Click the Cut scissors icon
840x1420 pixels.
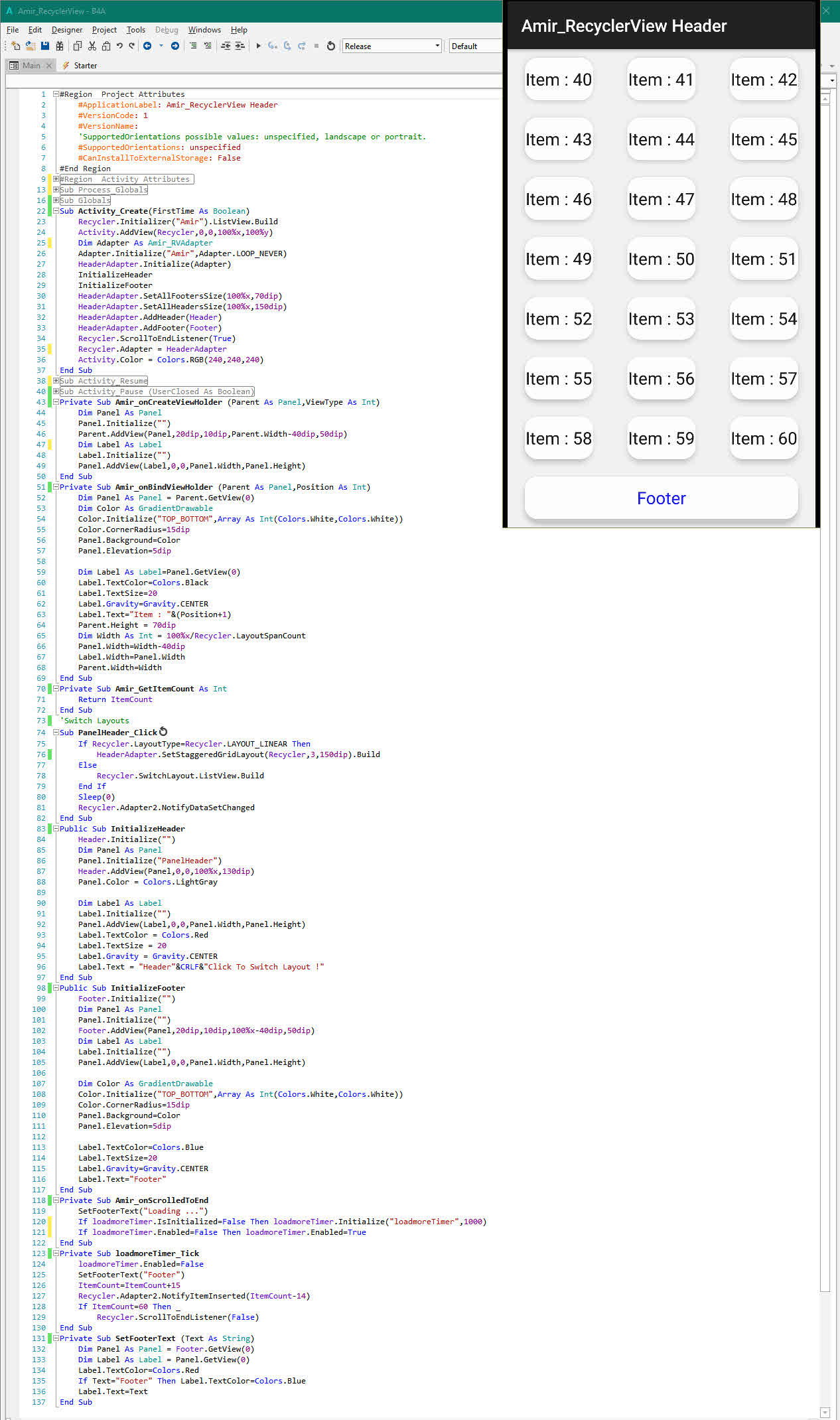coord(92,46)
